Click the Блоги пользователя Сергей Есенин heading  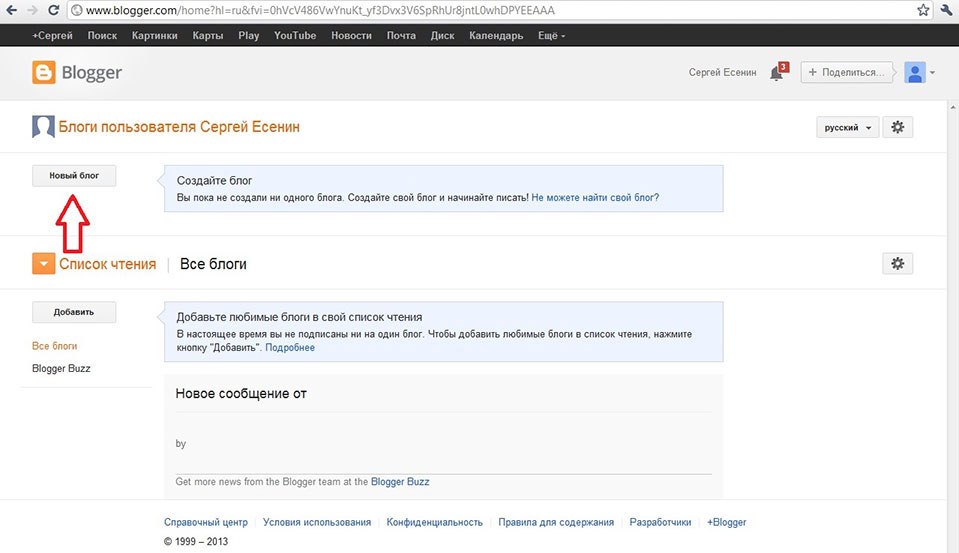[179, 127]
